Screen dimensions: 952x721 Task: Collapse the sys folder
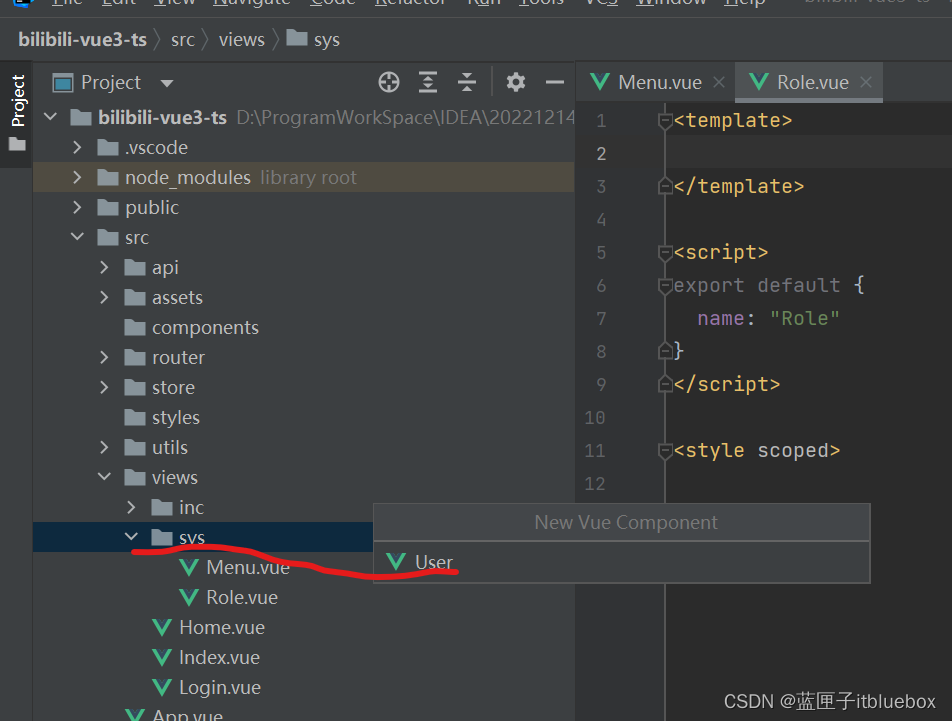coord(131,537)
